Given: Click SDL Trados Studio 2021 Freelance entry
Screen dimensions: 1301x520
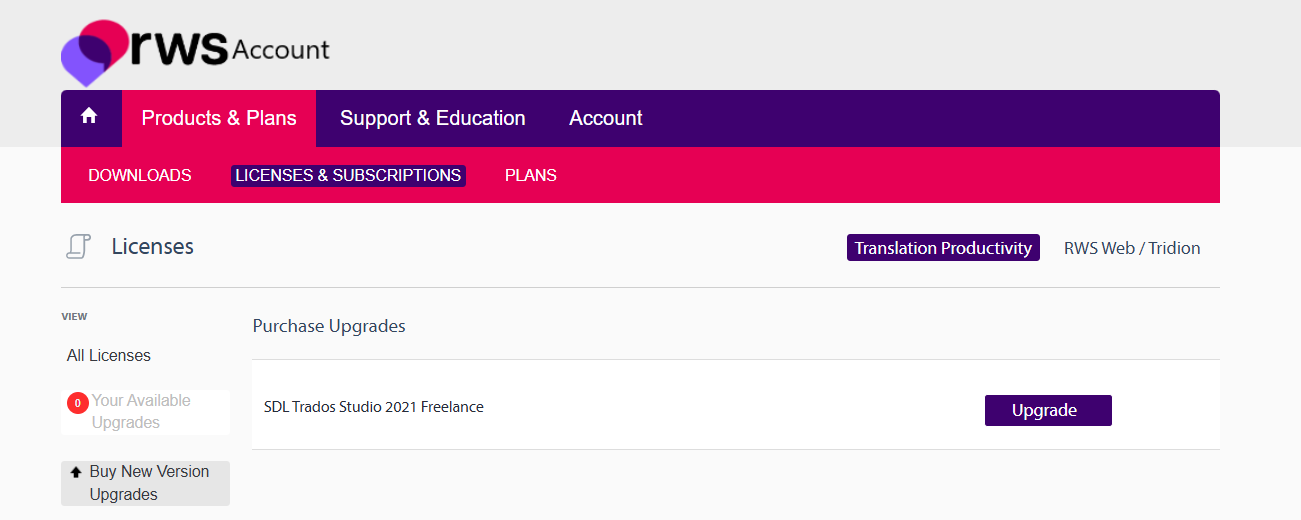Looking at the screenshot, I should coord(373,407).
